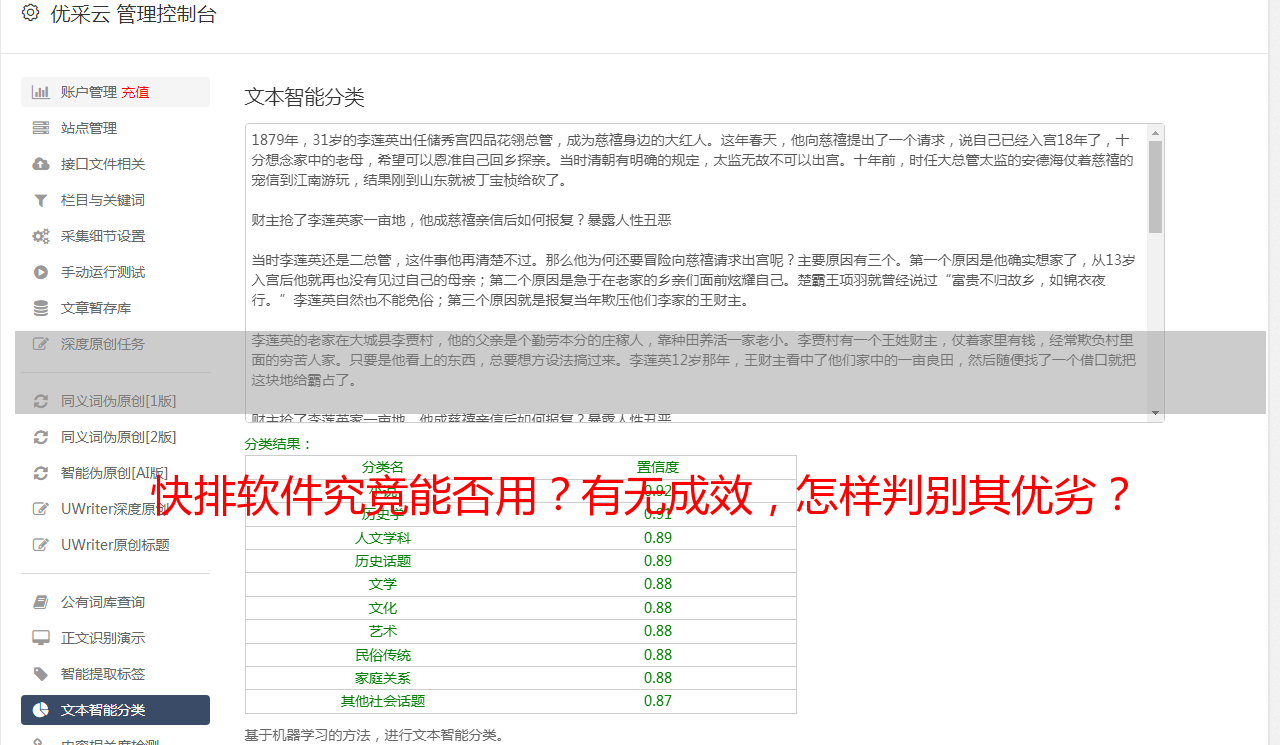Click the pie chart icon next to 文本智能分类
This screenshot has height=745, width=1280.
pyautogui.click(x=41, y=710)
